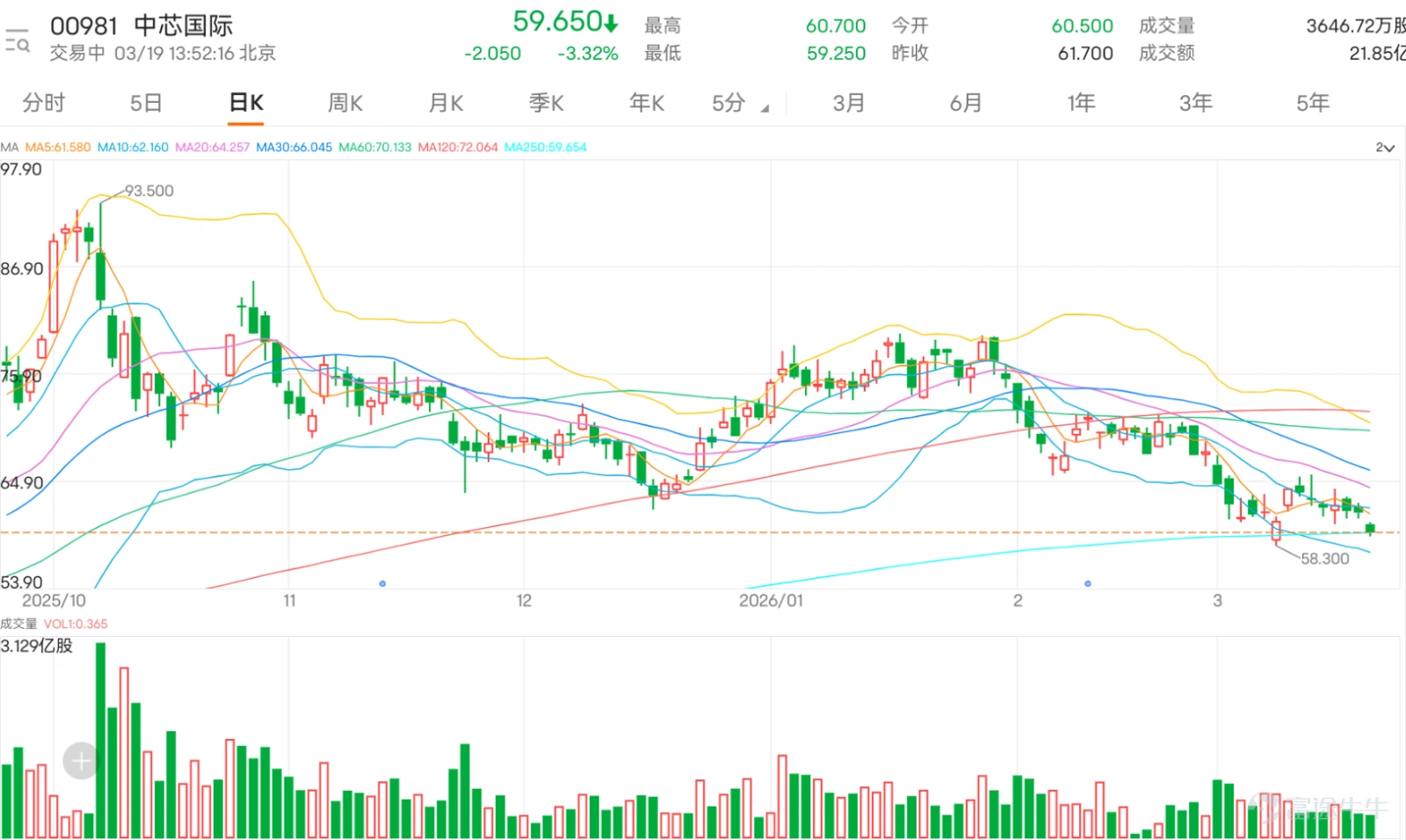Click the MA10:62.160 indicator label

133,148
